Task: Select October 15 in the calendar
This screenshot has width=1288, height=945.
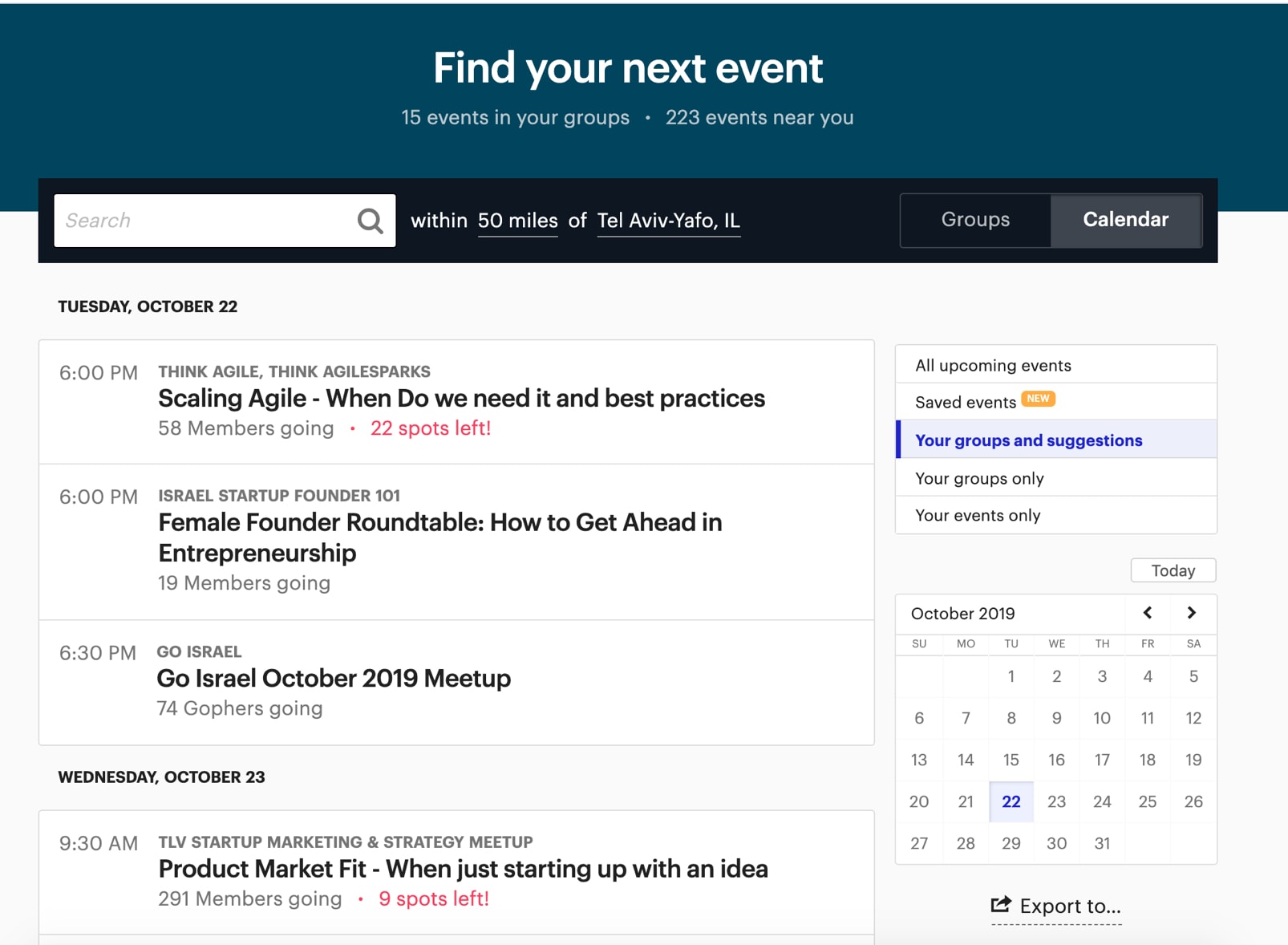Action: pyautogui.click(x=1011, y=760)
